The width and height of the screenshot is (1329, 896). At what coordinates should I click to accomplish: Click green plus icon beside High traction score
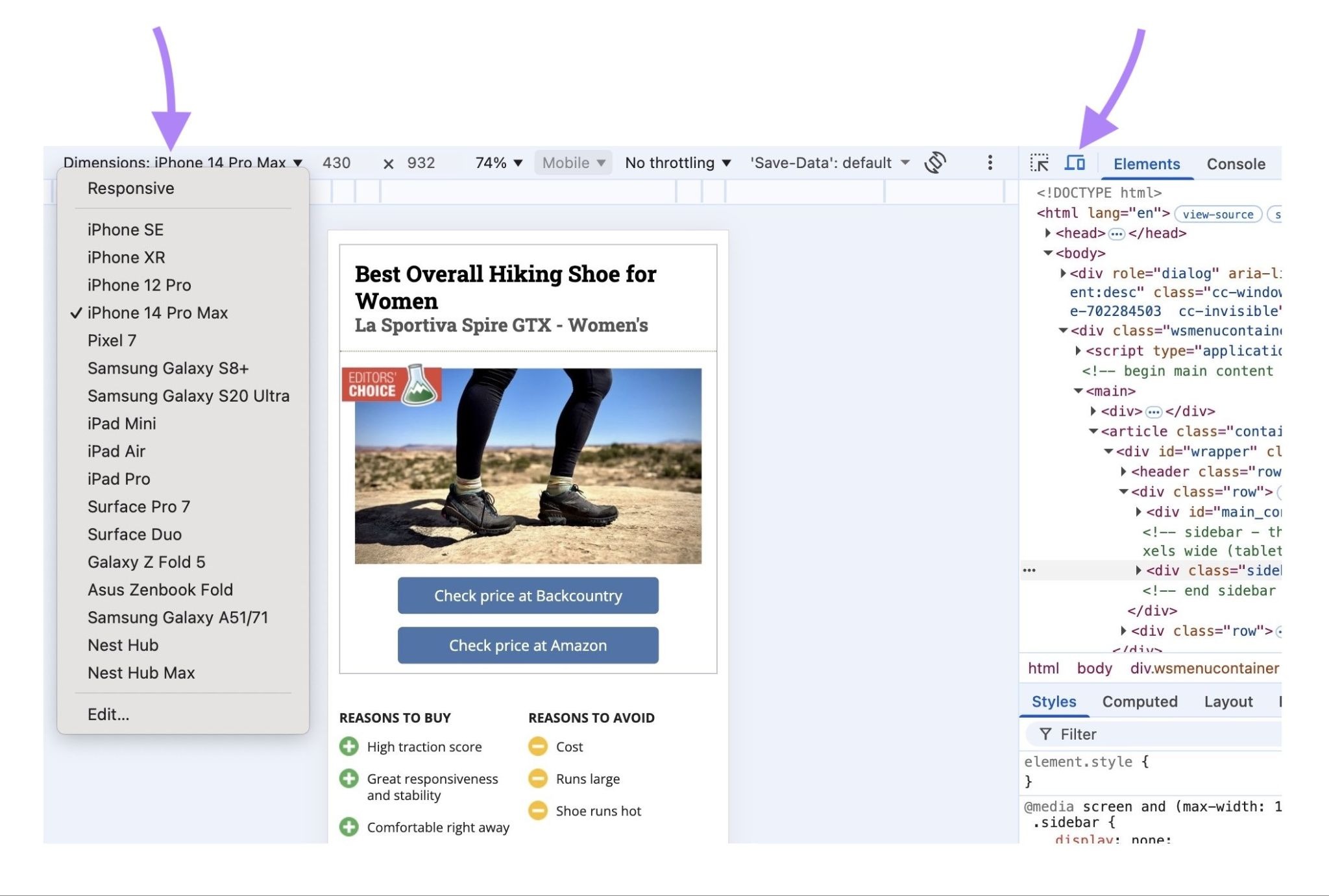pos(349,747)
